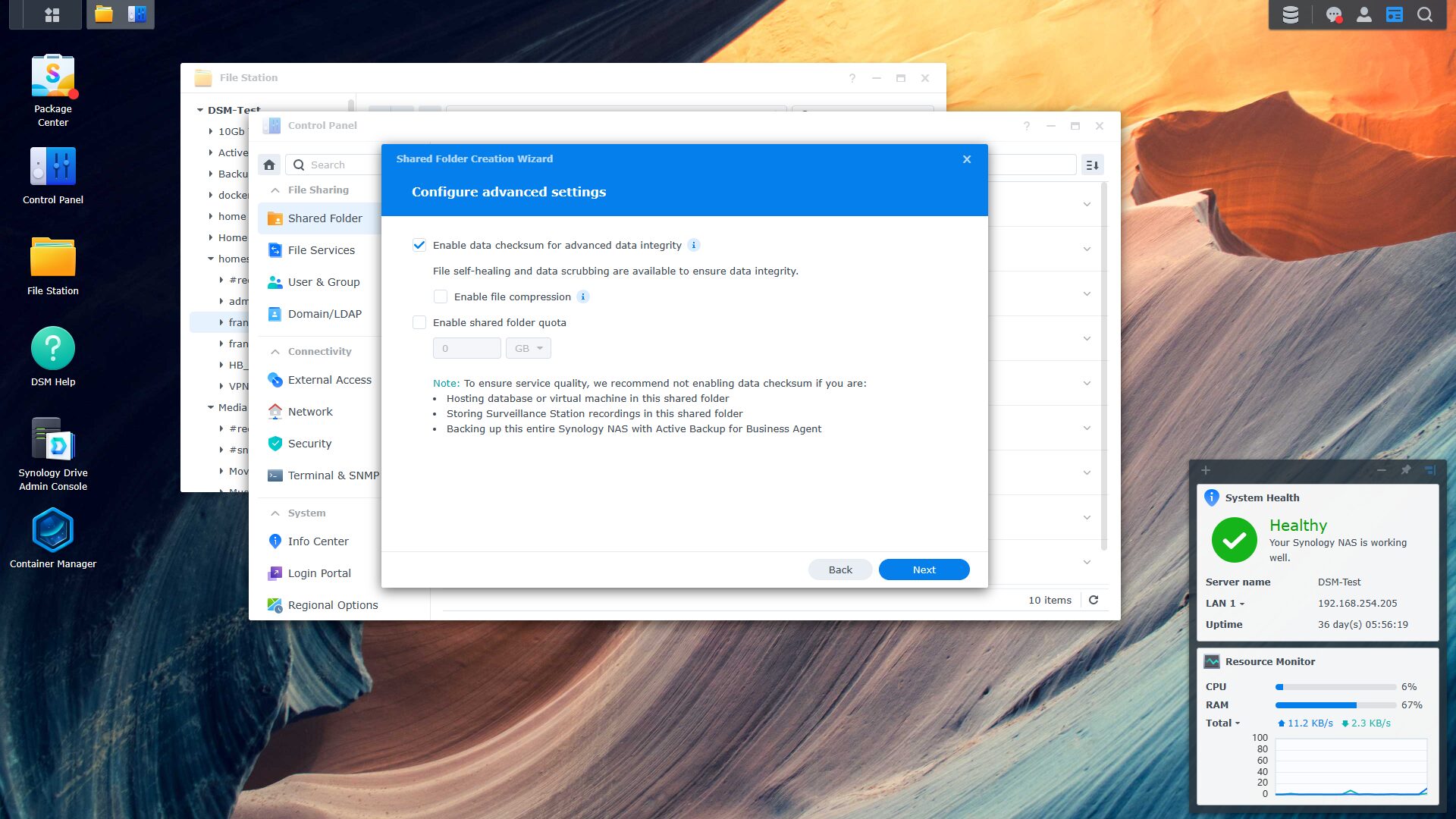Close the Shared Folder Creation Wizard
The width and height of the screenshot is (1456, 819).
[967, 159]
